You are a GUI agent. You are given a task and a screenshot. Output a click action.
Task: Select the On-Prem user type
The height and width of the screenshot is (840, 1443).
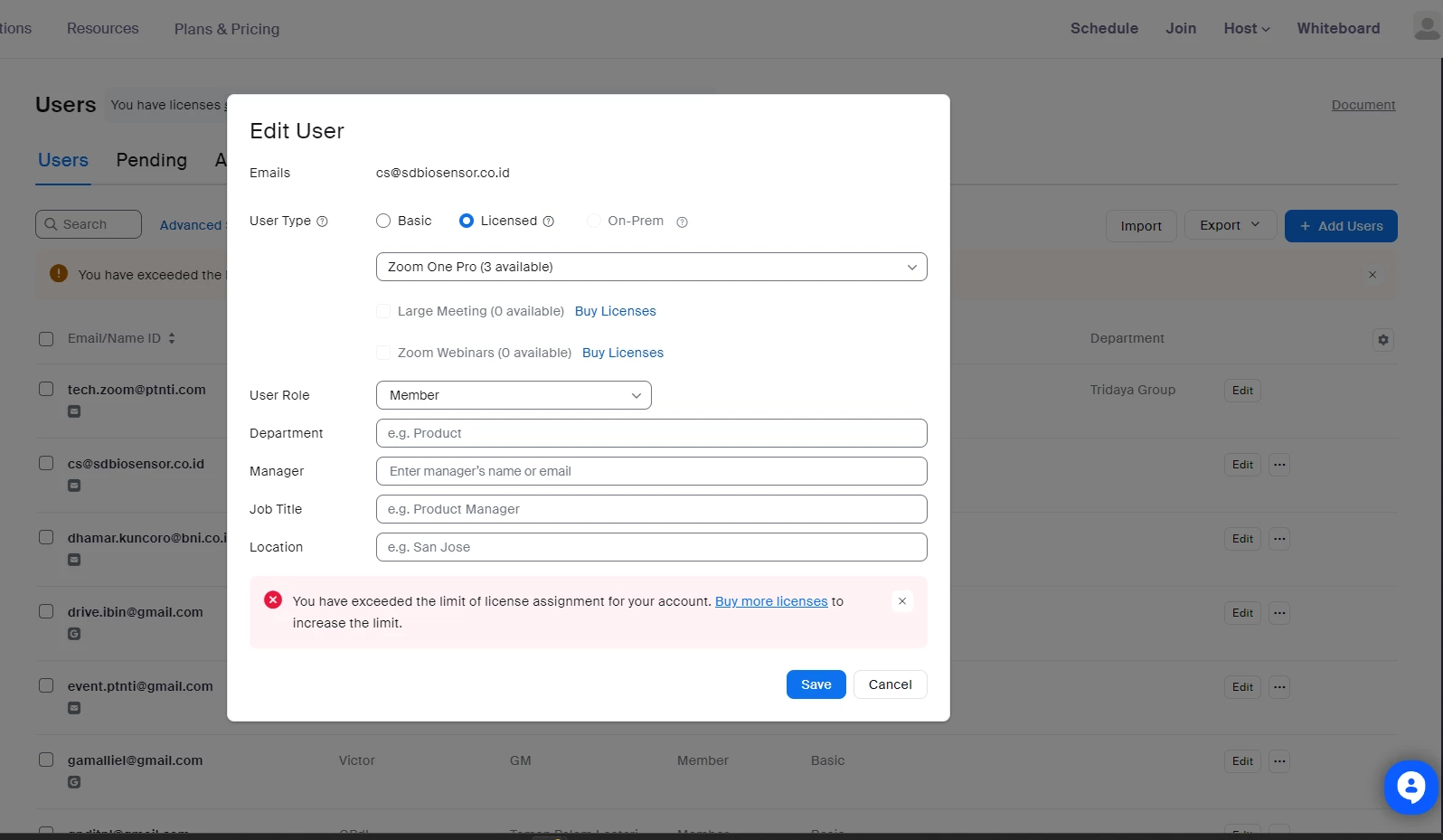594,221
